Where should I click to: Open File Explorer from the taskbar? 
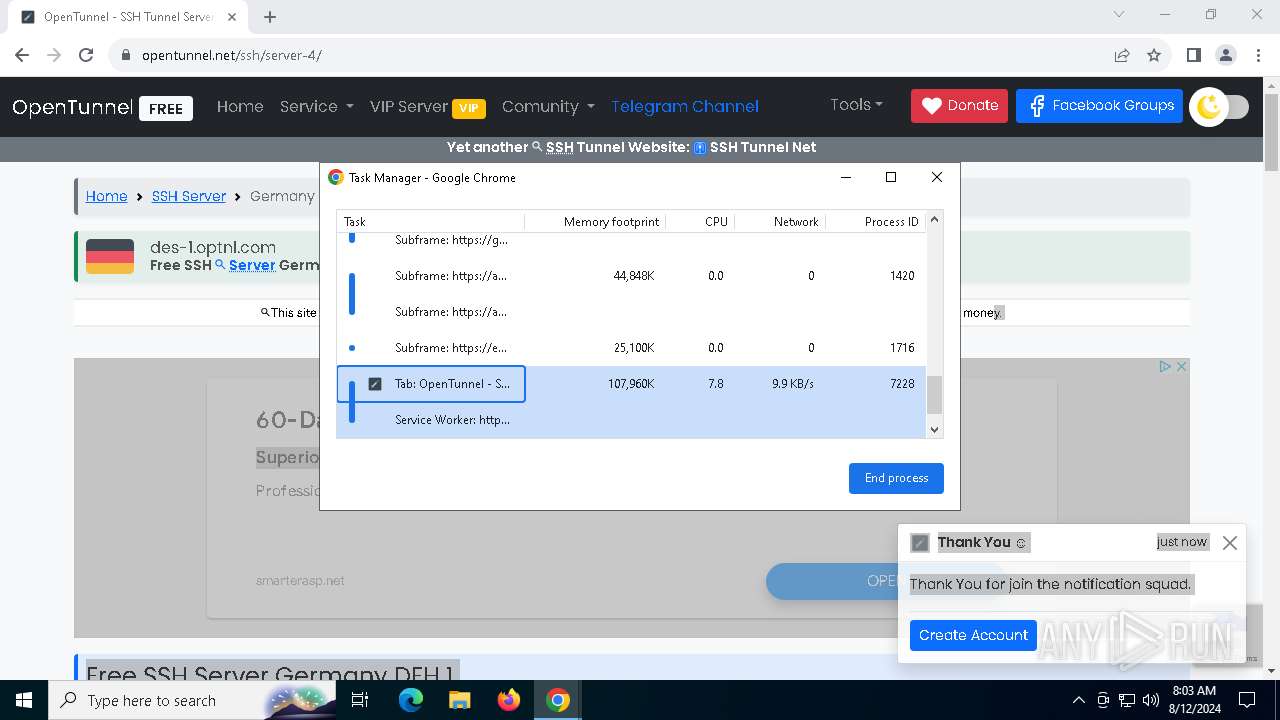click(x=460, y=700)
